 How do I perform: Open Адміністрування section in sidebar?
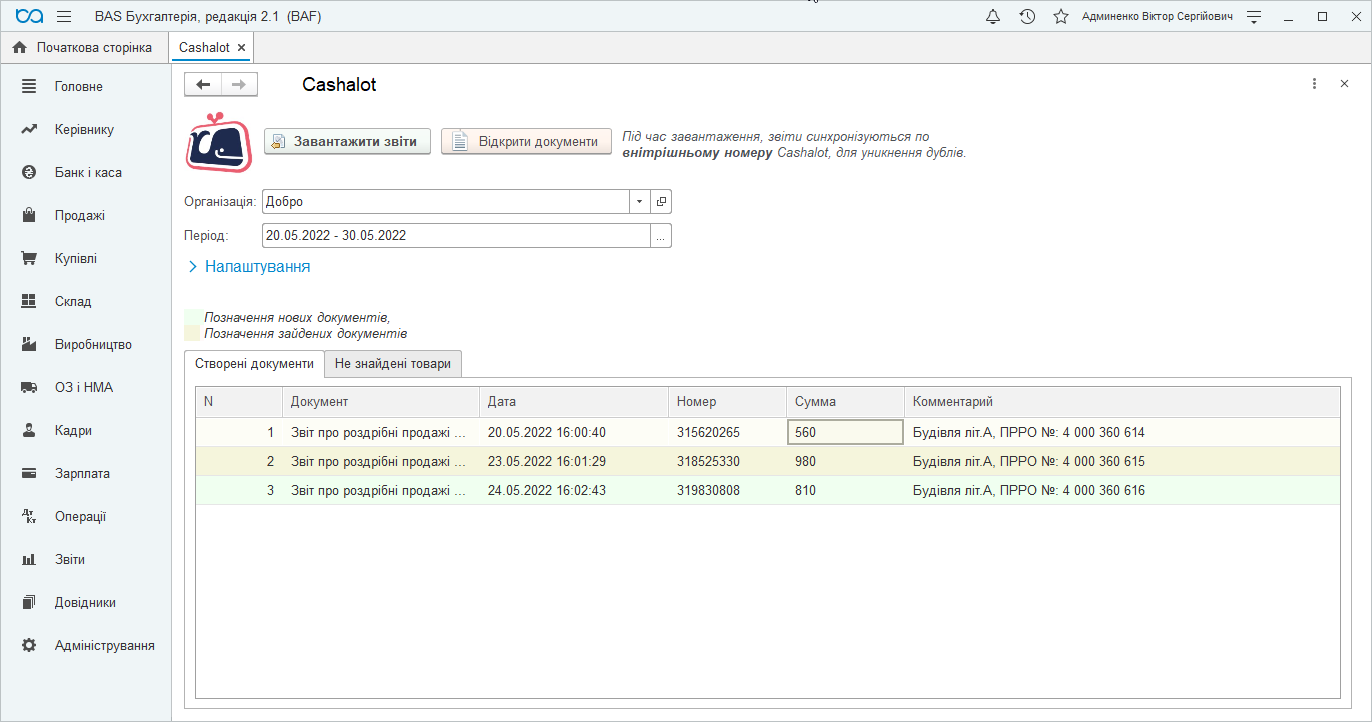(x=104, y=646)
